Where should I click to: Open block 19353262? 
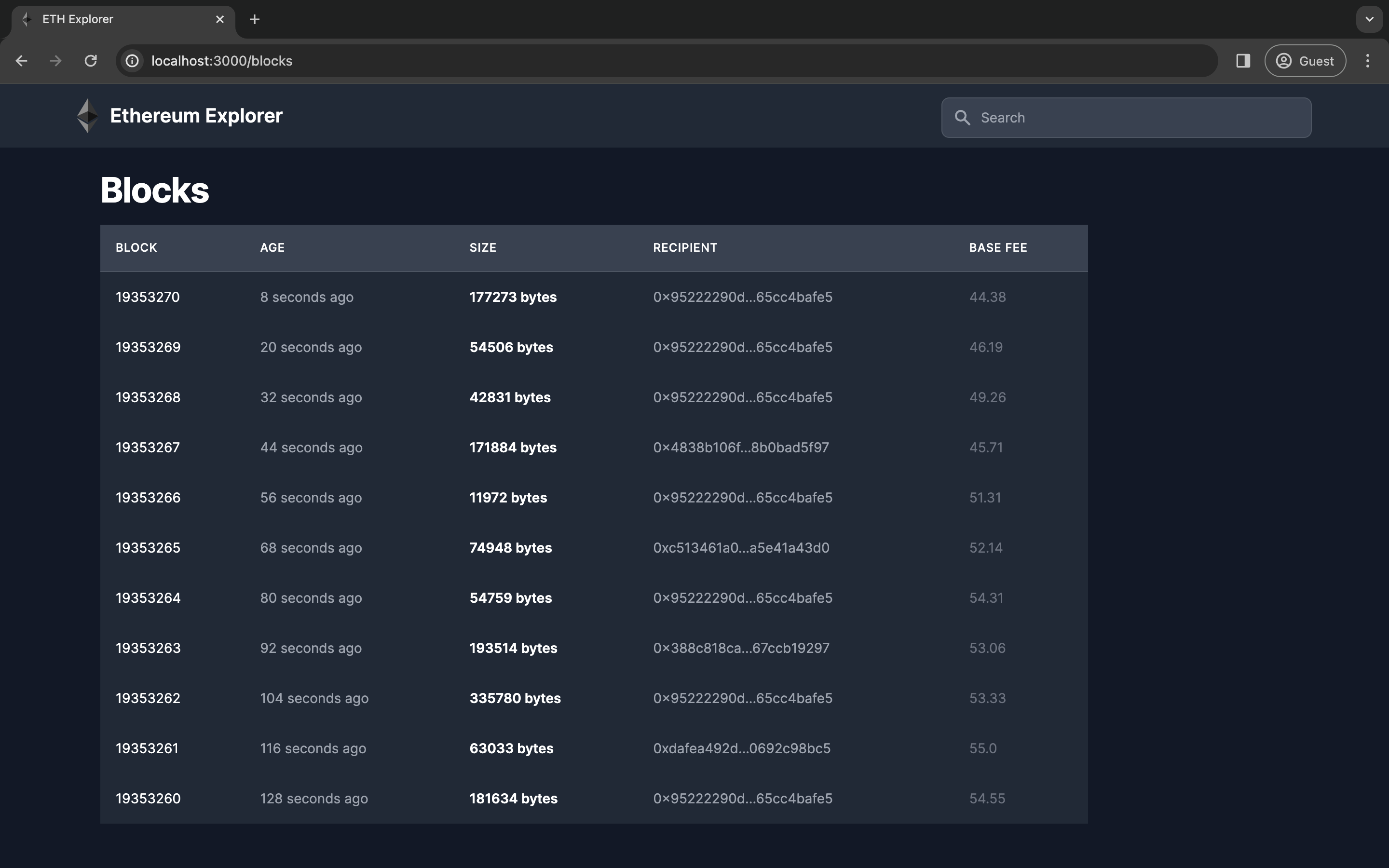pos(148,698)
